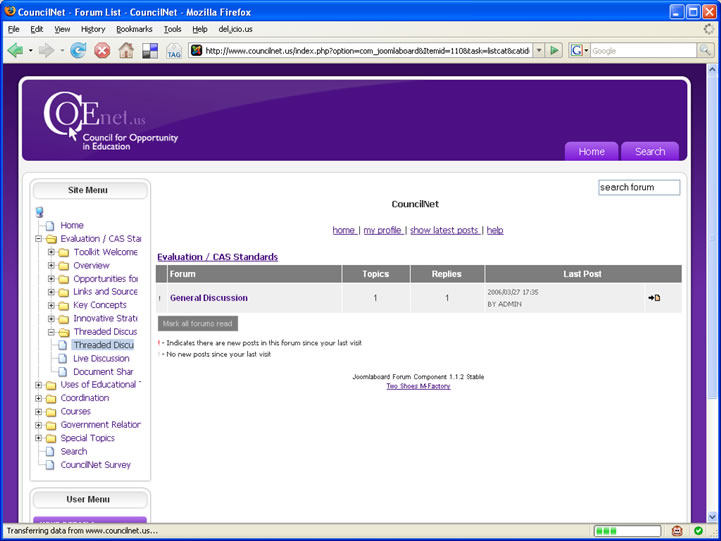Image resolution: width=721 pixels, height=541 pixels.
Task: Click the Mark all forums read button
Action: pyautogui.click(x=198, y=323)
